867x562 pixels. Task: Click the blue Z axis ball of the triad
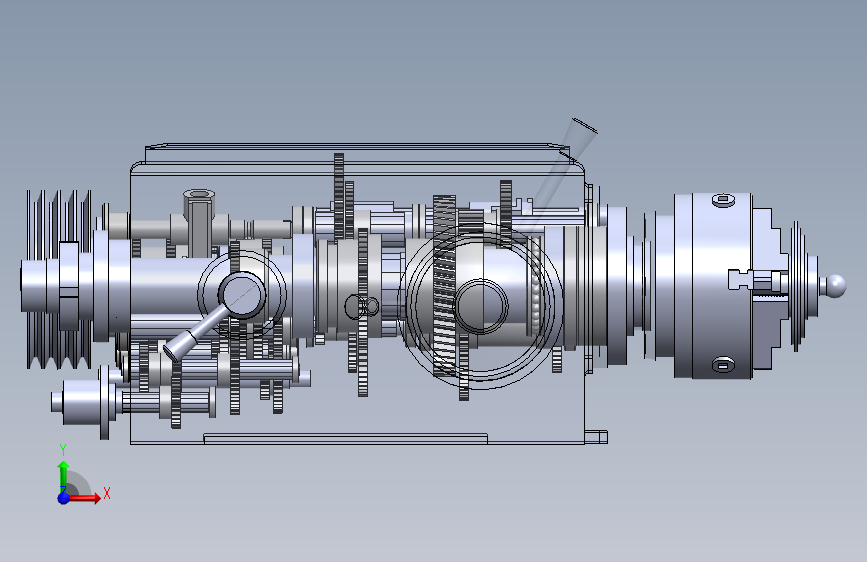[x=64, y=498]
